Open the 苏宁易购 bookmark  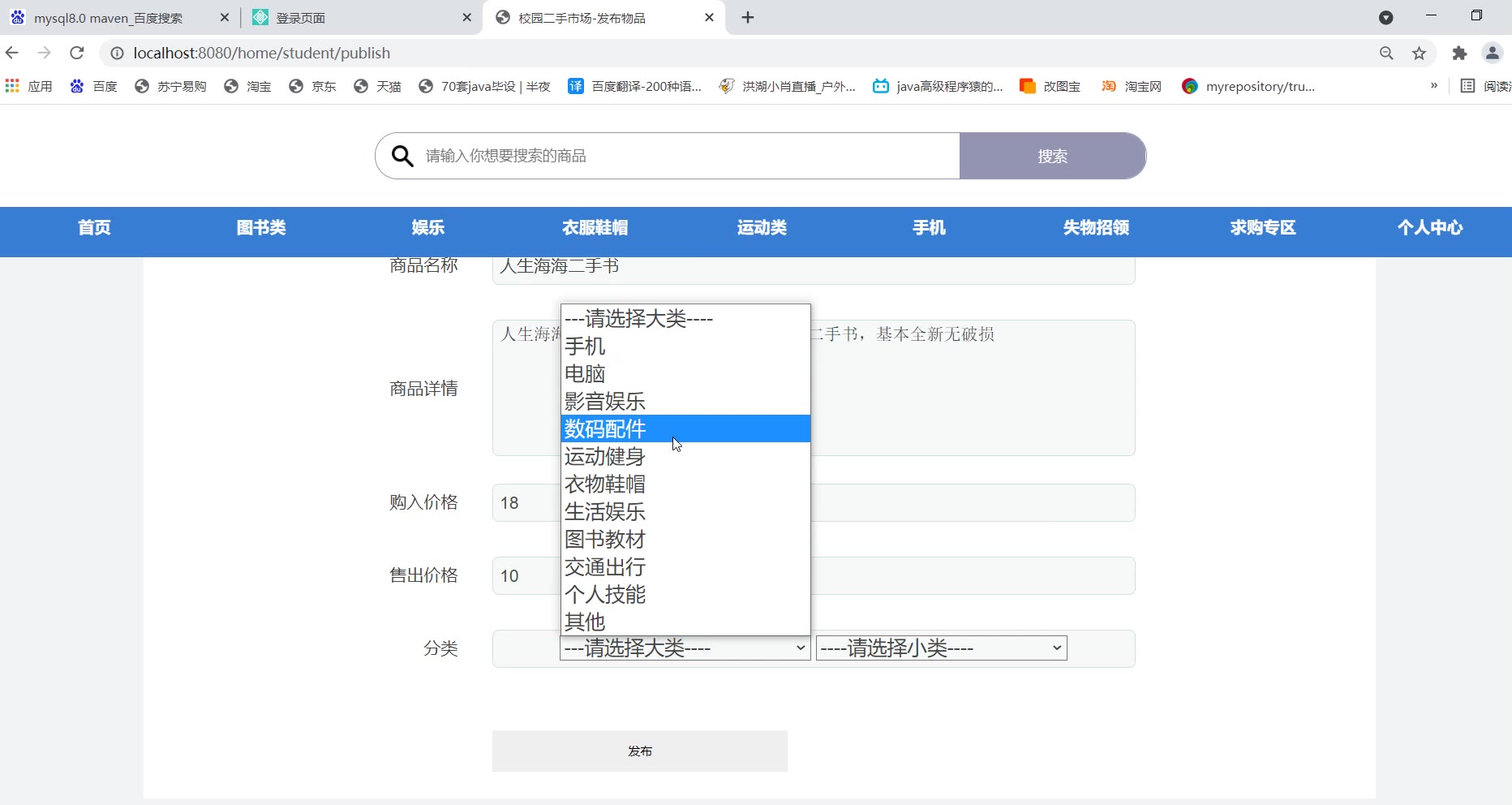[x=170, y=86]
